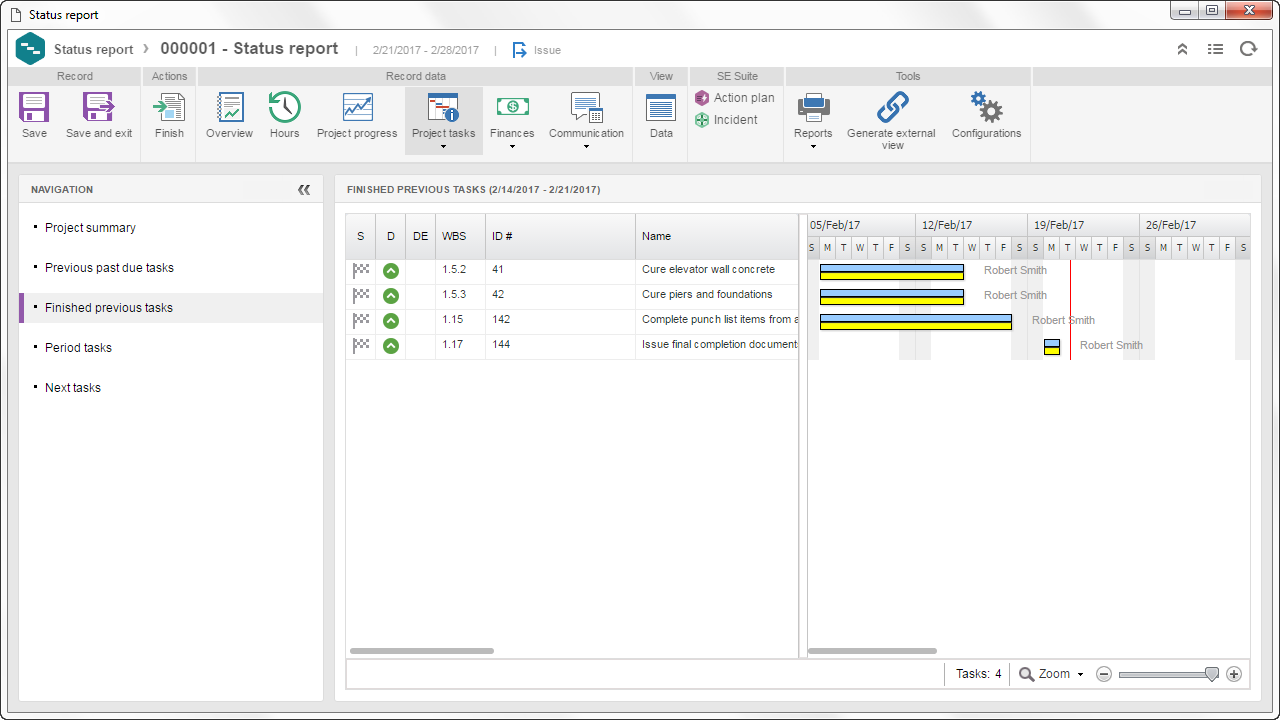Viewport: 1280px width, 720px height.
Task: Click the Issue arrow icon
Action: click(x=519, y=50)
